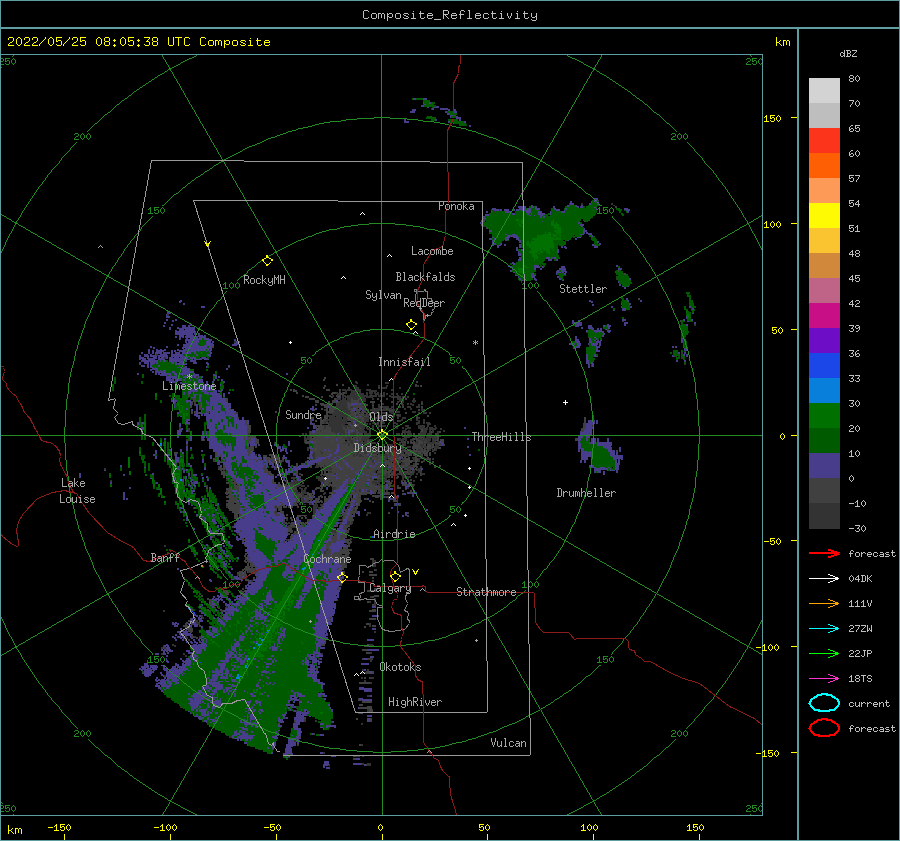Image resolution: width=900 pixels, height=841 pixels.
Task: Select the Limestone label
Action: 189,386
